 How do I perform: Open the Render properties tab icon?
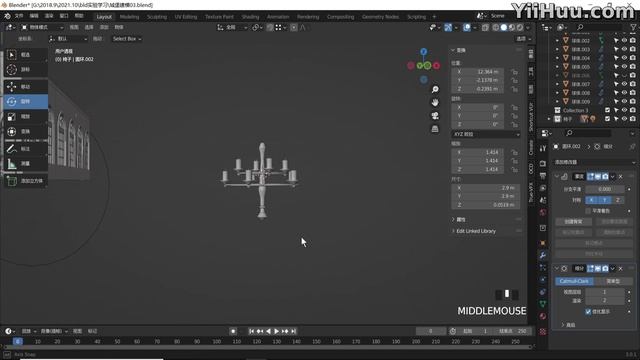[x=543, y=163]
